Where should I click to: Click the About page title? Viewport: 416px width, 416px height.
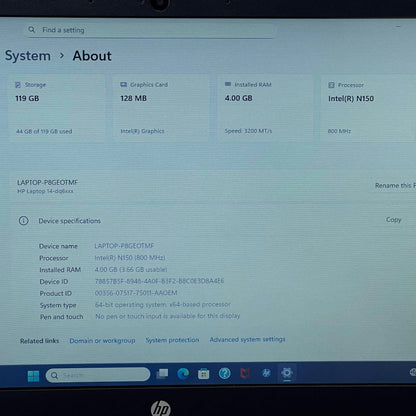point(92,56)
